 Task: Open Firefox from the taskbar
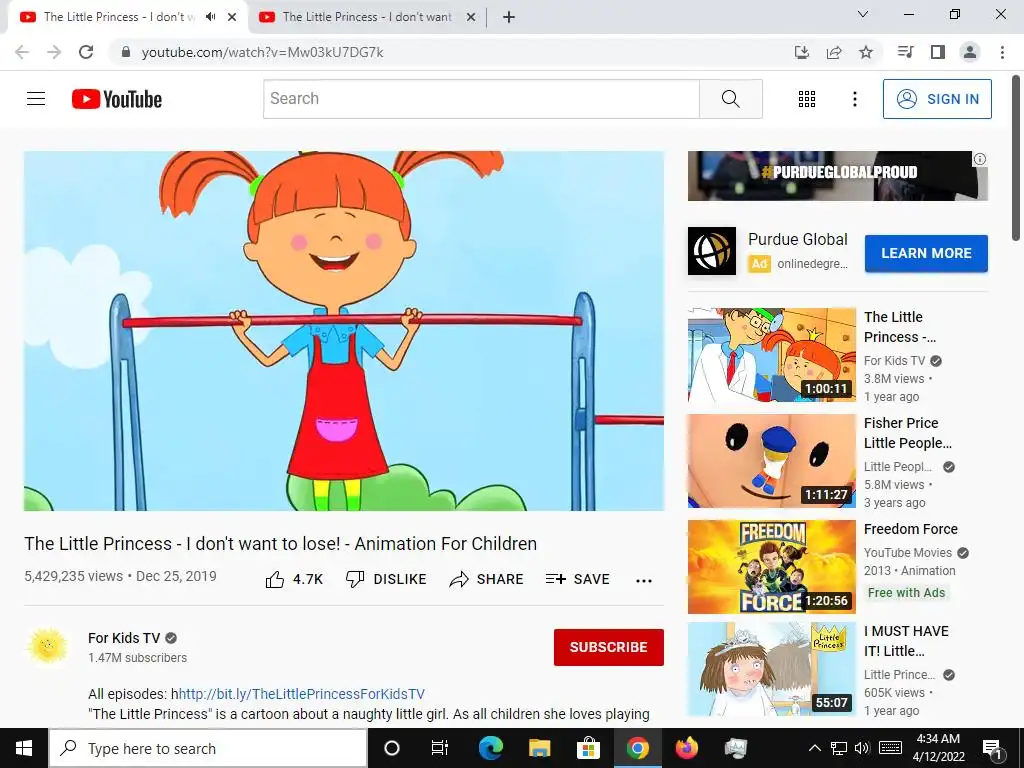686,748
